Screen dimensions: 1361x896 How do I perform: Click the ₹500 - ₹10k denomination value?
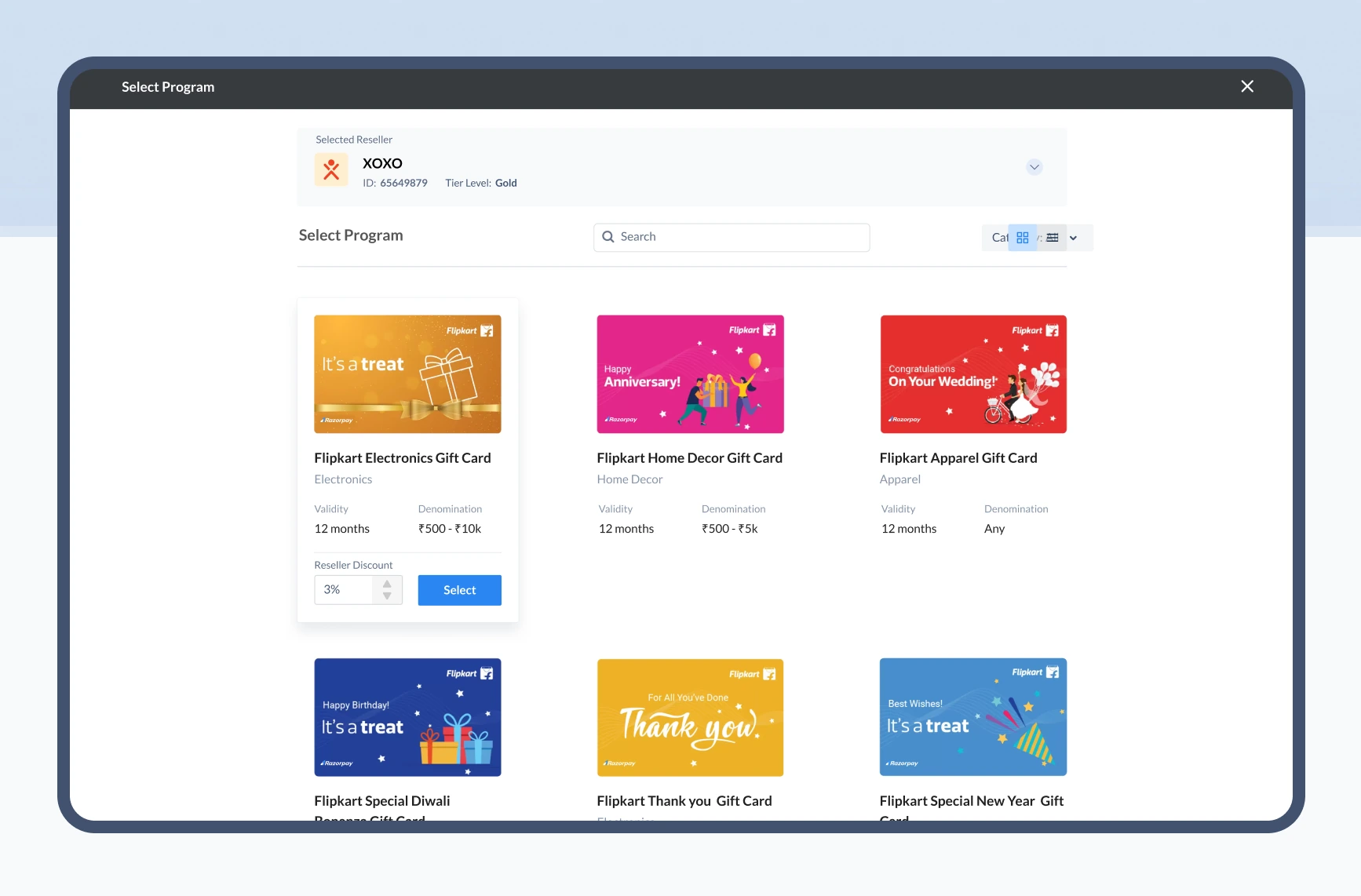click(450, 529)
